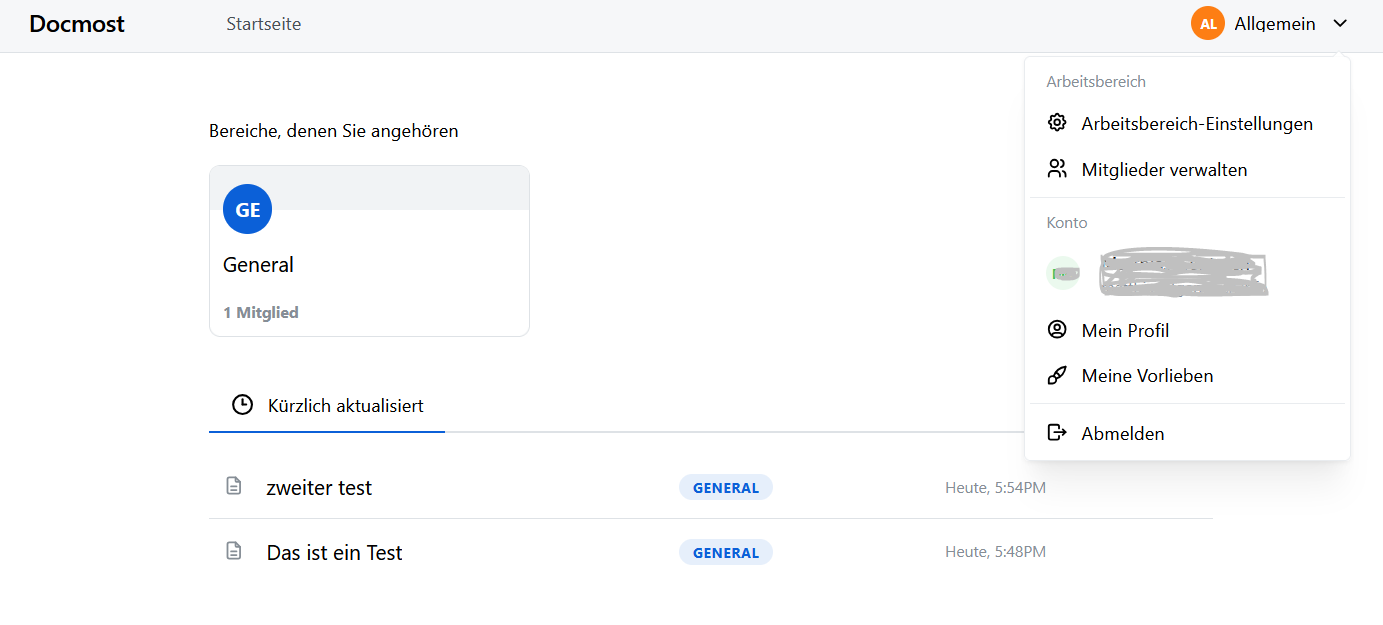Click the GENERAL badge on zweiter test

click(726, 488)
